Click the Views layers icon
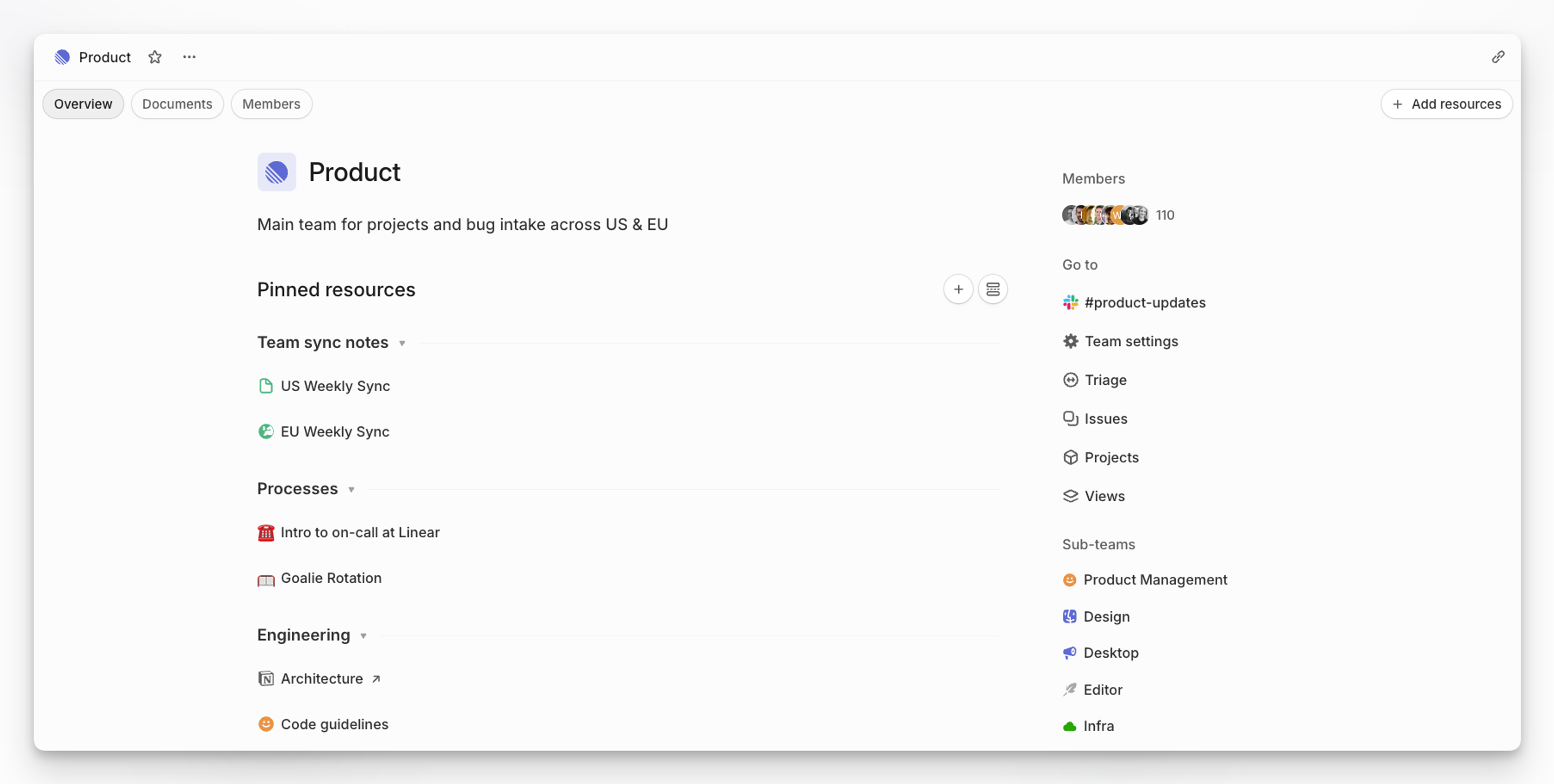Image resolution: width=1554 pixels, height=784 pixels. (x=1071, y=496)
